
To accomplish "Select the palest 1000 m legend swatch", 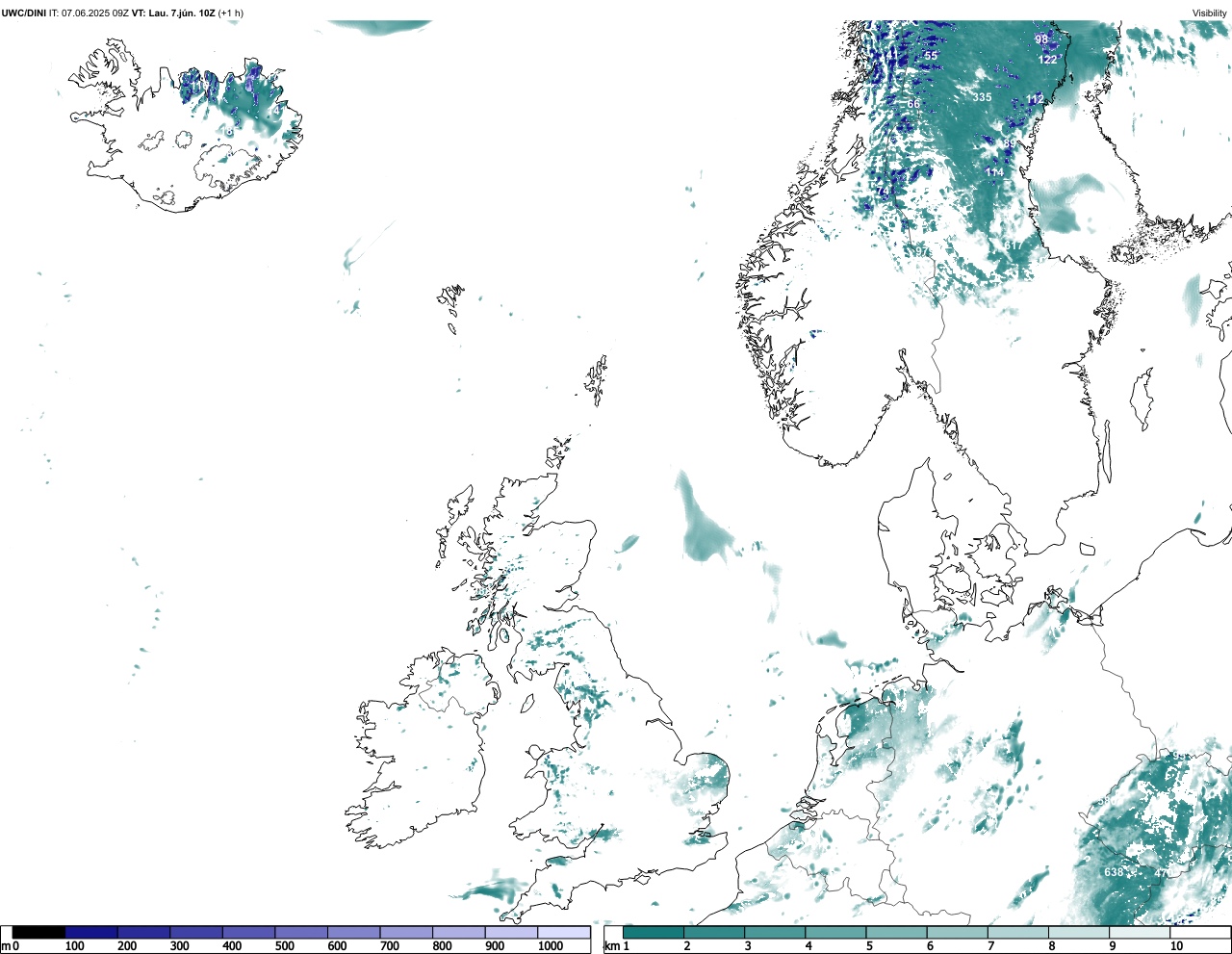I will pyautogui.click(x=564, y=932).
